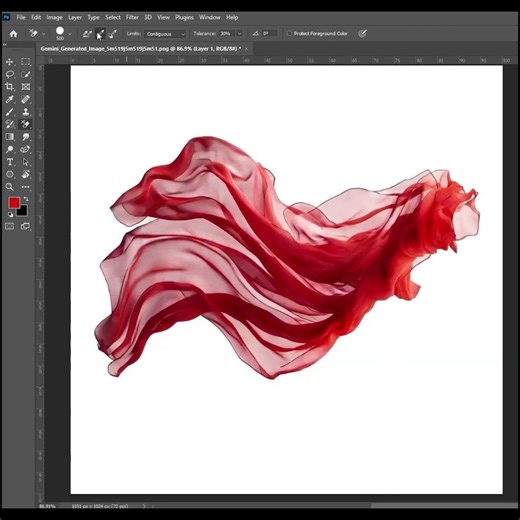Open the Filter menu

click(x=132, y=17)
